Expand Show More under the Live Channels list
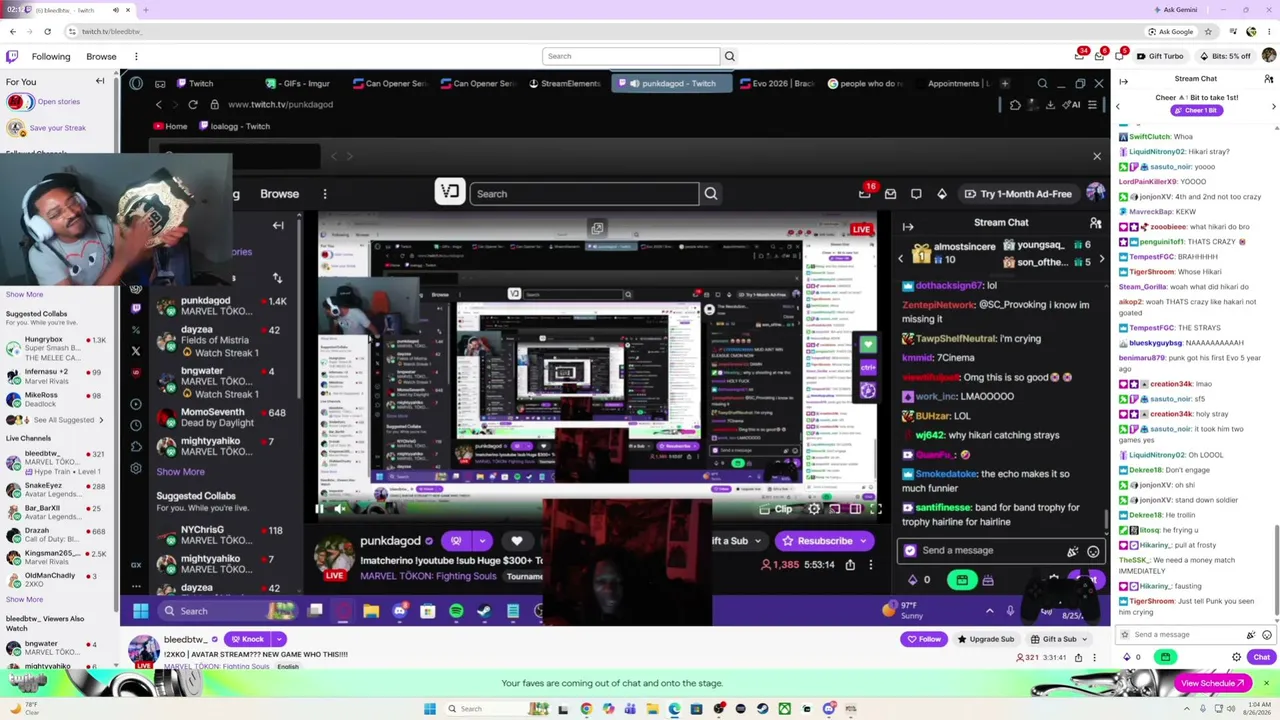 coord(24,599)
